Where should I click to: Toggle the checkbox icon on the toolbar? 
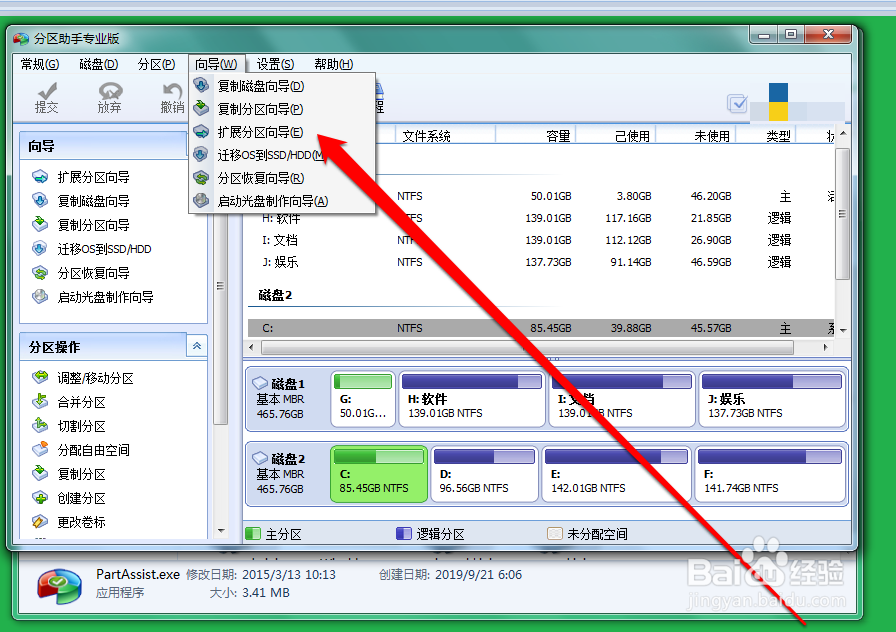[x=738, y=104]
